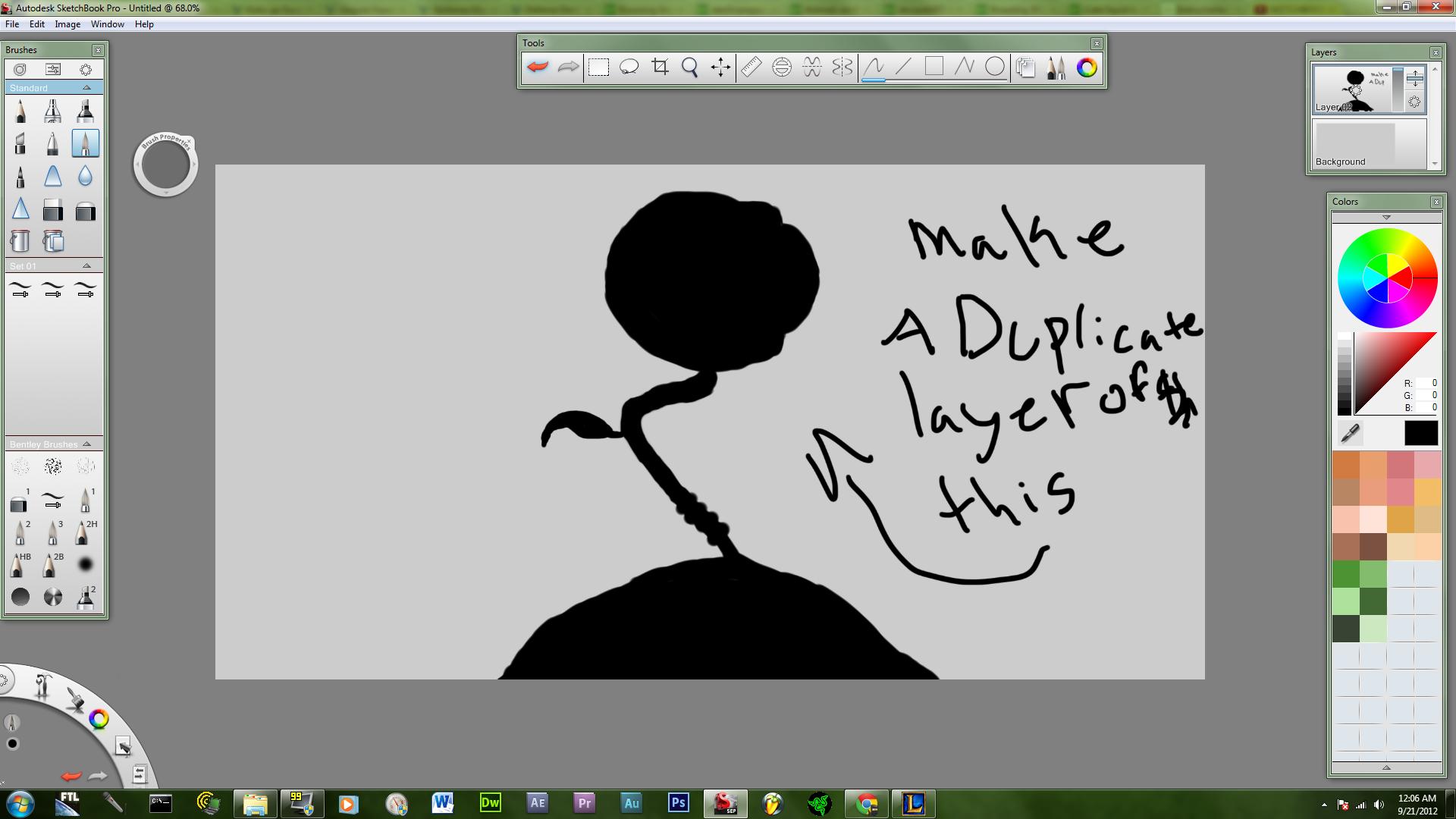Click the Redo arrow in Tools palette
This screenshot has width=1456, height=819.
tap(568, 67)
